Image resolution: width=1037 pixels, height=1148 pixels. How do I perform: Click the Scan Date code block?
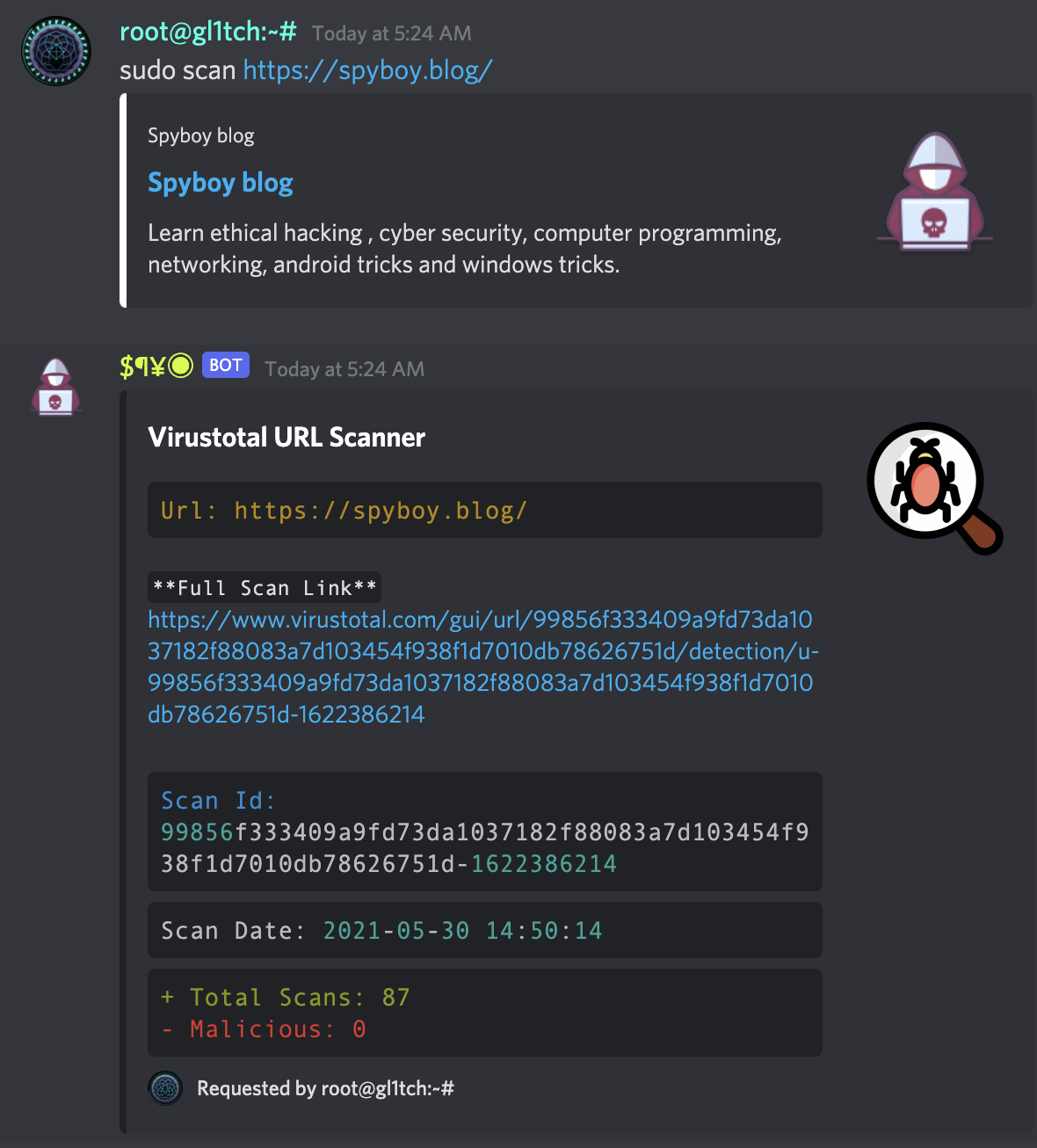pyautogui.click(x=484, y=931)
